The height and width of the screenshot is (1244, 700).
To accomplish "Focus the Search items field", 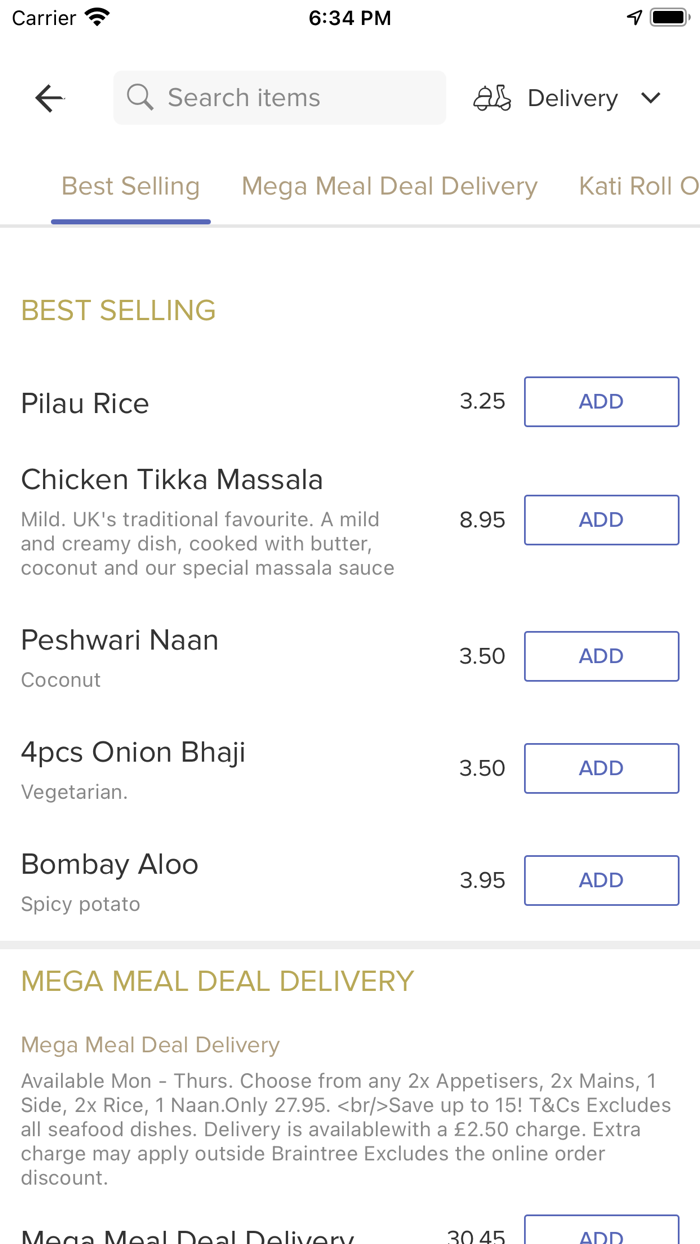I will pyautogui.click(x=290, y=98).
